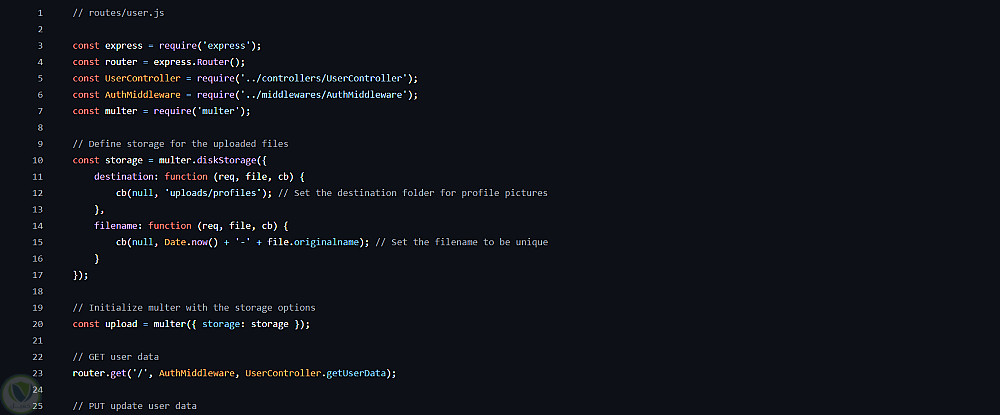Click the upload constant name

121,324
